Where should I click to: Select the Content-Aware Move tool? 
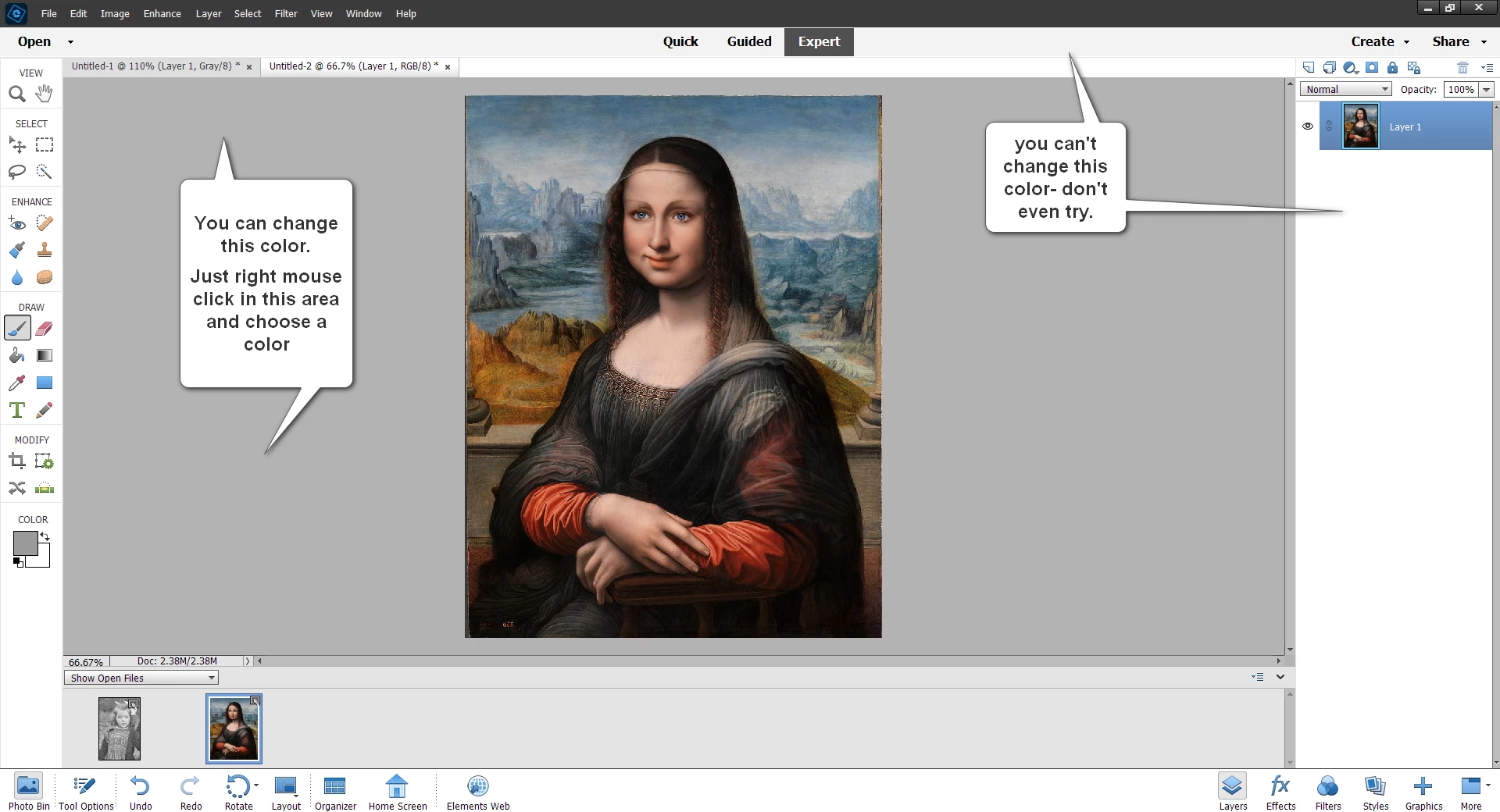tap(17, 489)
